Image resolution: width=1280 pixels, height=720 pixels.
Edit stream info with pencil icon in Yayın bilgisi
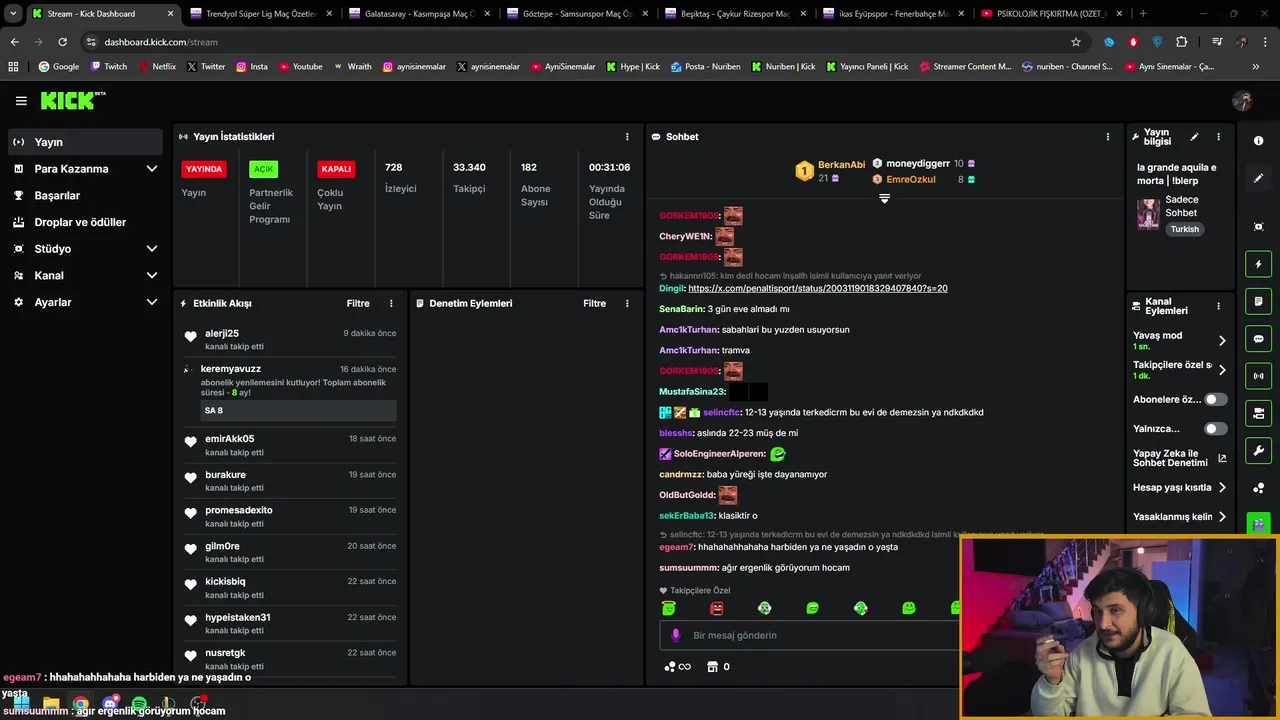(x=1194, y=137)
